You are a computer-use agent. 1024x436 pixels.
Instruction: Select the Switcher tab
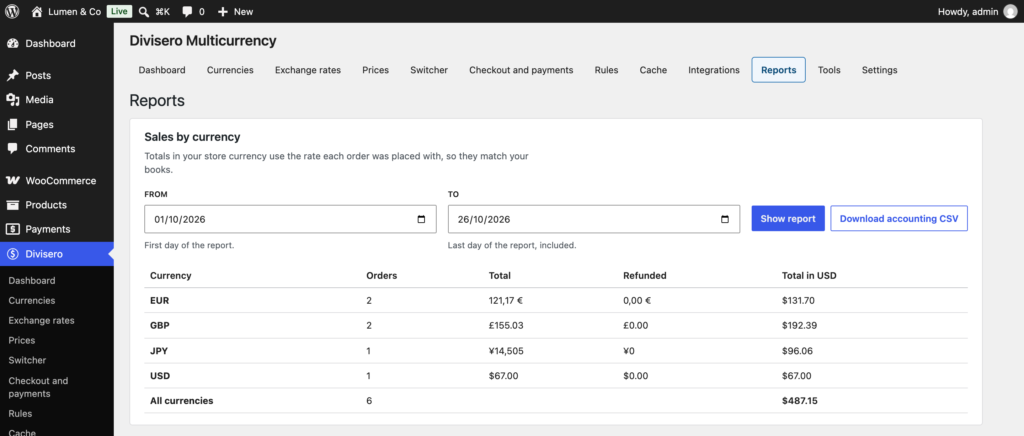pyautogui.click(x=429, y=70)
